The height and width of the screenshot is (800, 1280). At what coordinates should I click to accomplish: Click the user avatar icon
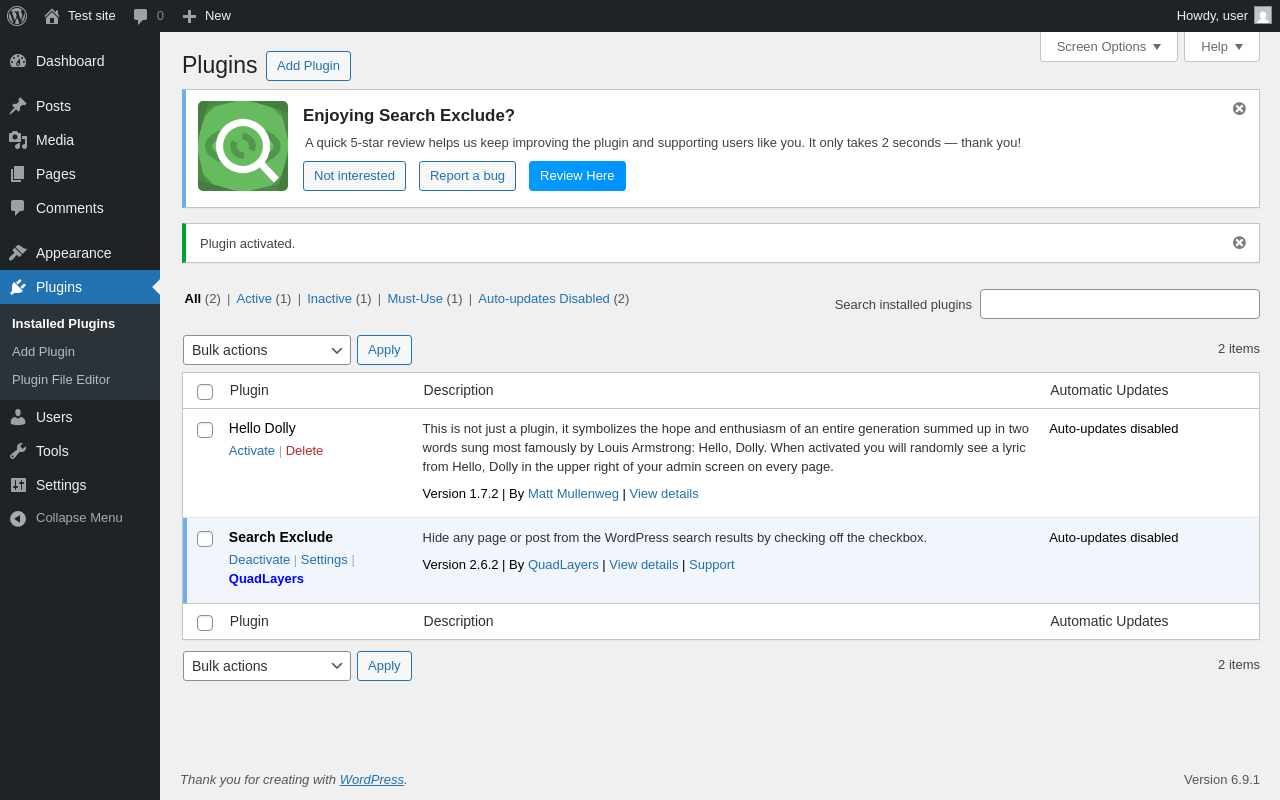tap(1263, 15)
